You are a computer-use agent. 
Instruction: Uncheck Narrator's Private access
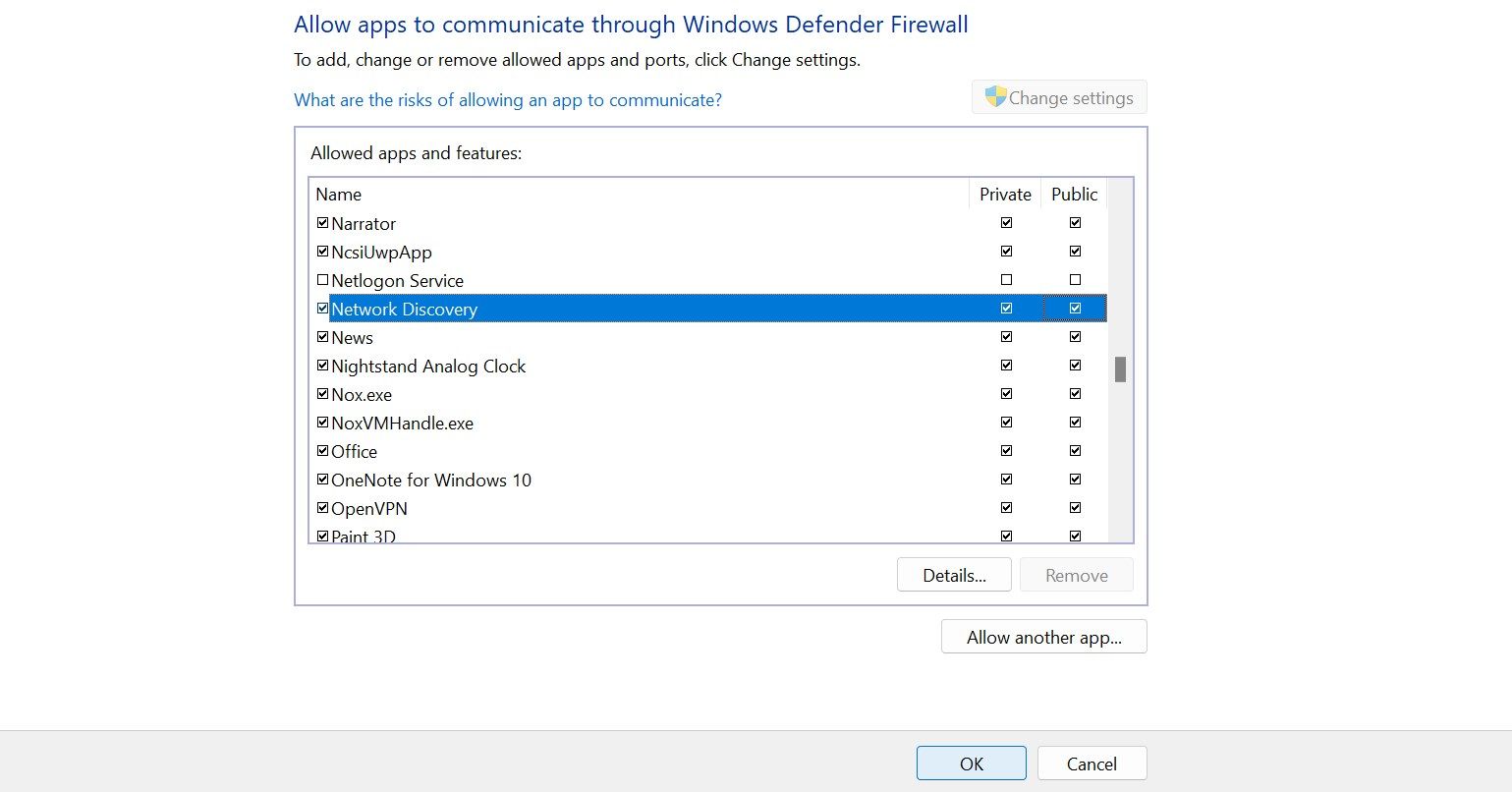1005,222
